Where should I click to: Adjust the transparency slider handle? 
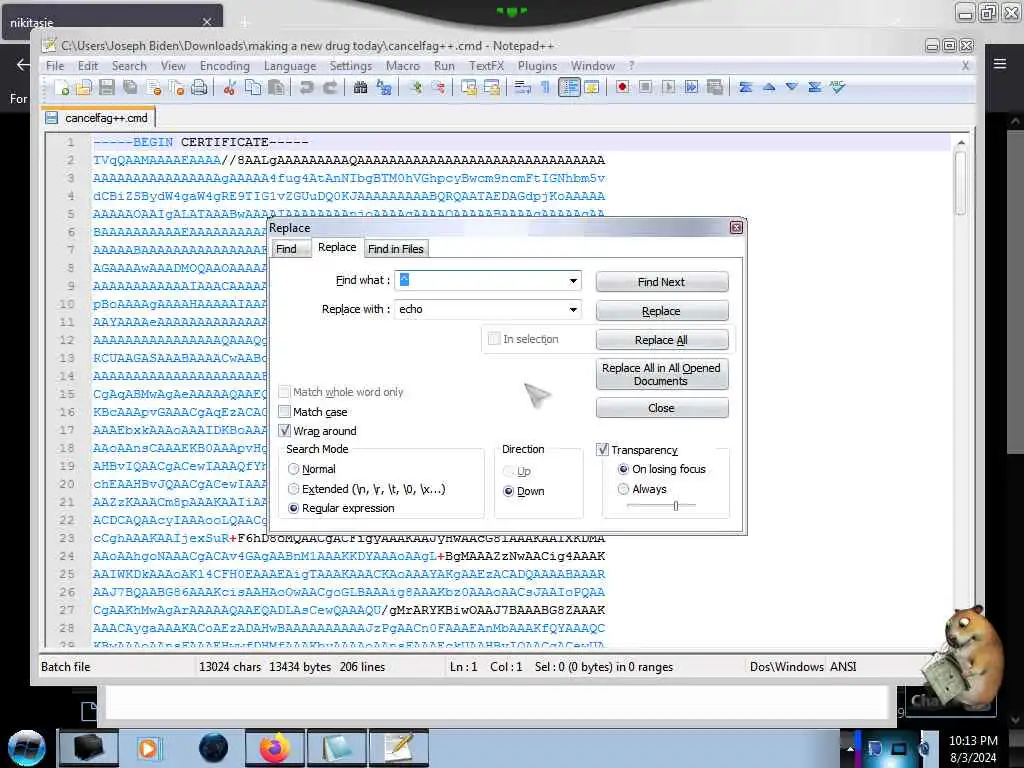[676, 505]
